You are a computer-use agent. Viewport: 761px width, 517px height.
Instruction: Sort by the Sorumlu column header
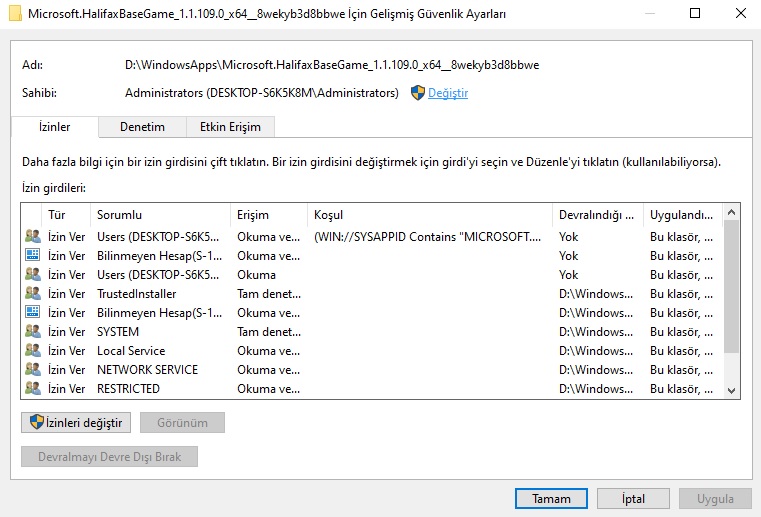point(160,215)
